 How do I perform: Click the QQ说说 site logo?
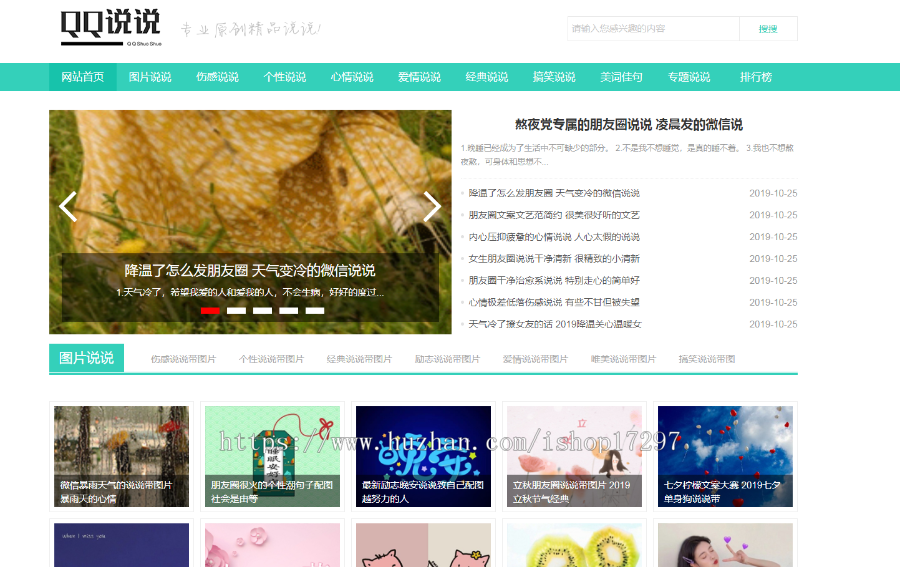coord(111,27)
